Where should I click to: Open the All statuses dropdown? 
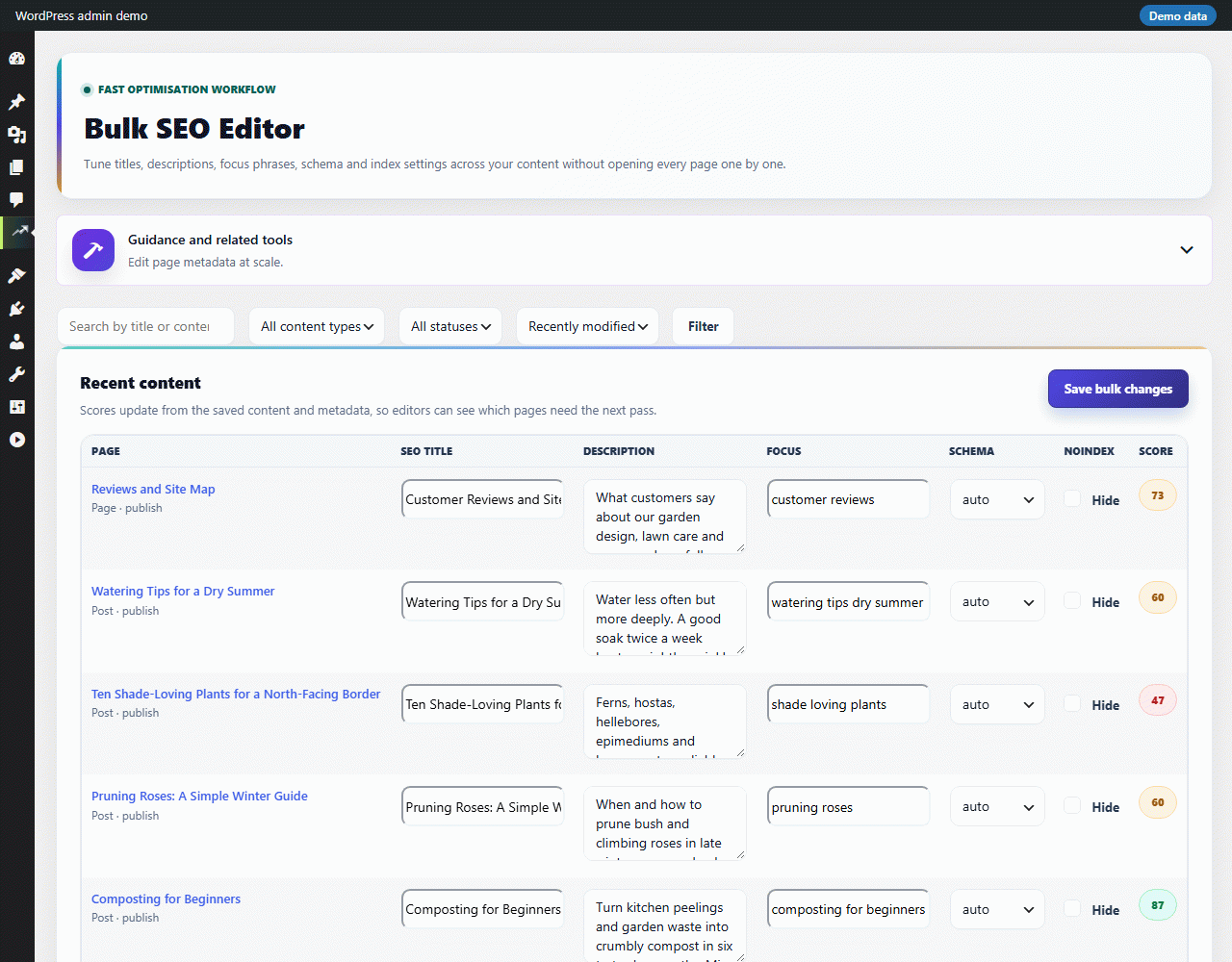pyautogui.click(x=450, y=326)
